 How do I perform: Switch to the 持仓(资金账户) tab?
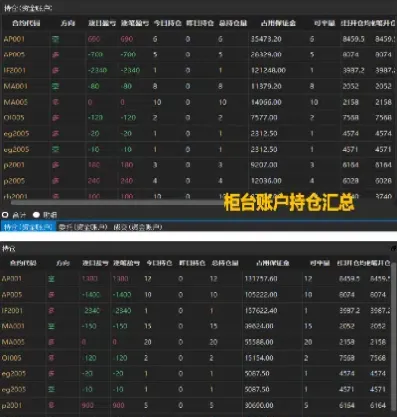tap(28, 227)
